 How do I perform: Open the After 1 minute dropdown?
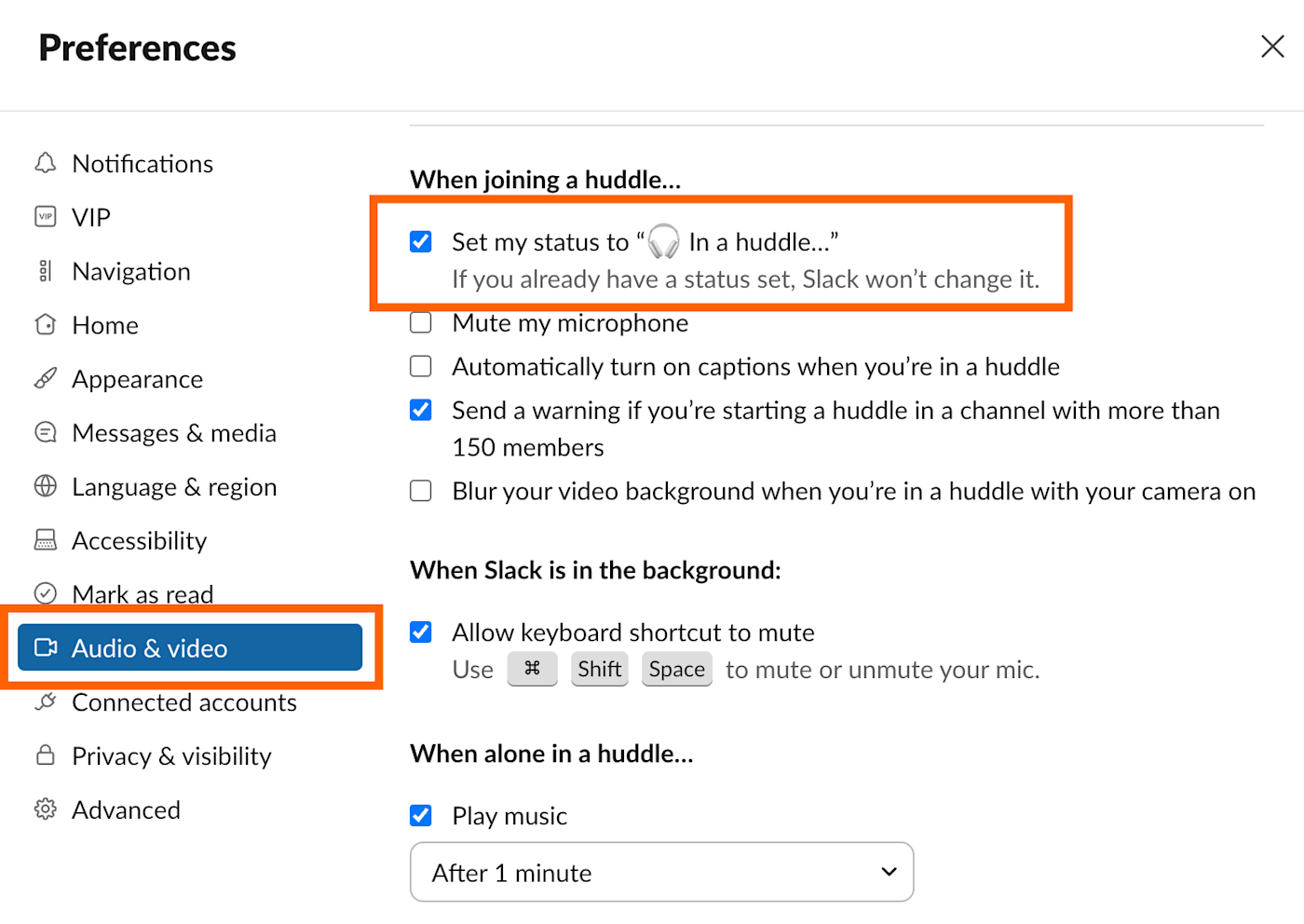click(661, 873)
